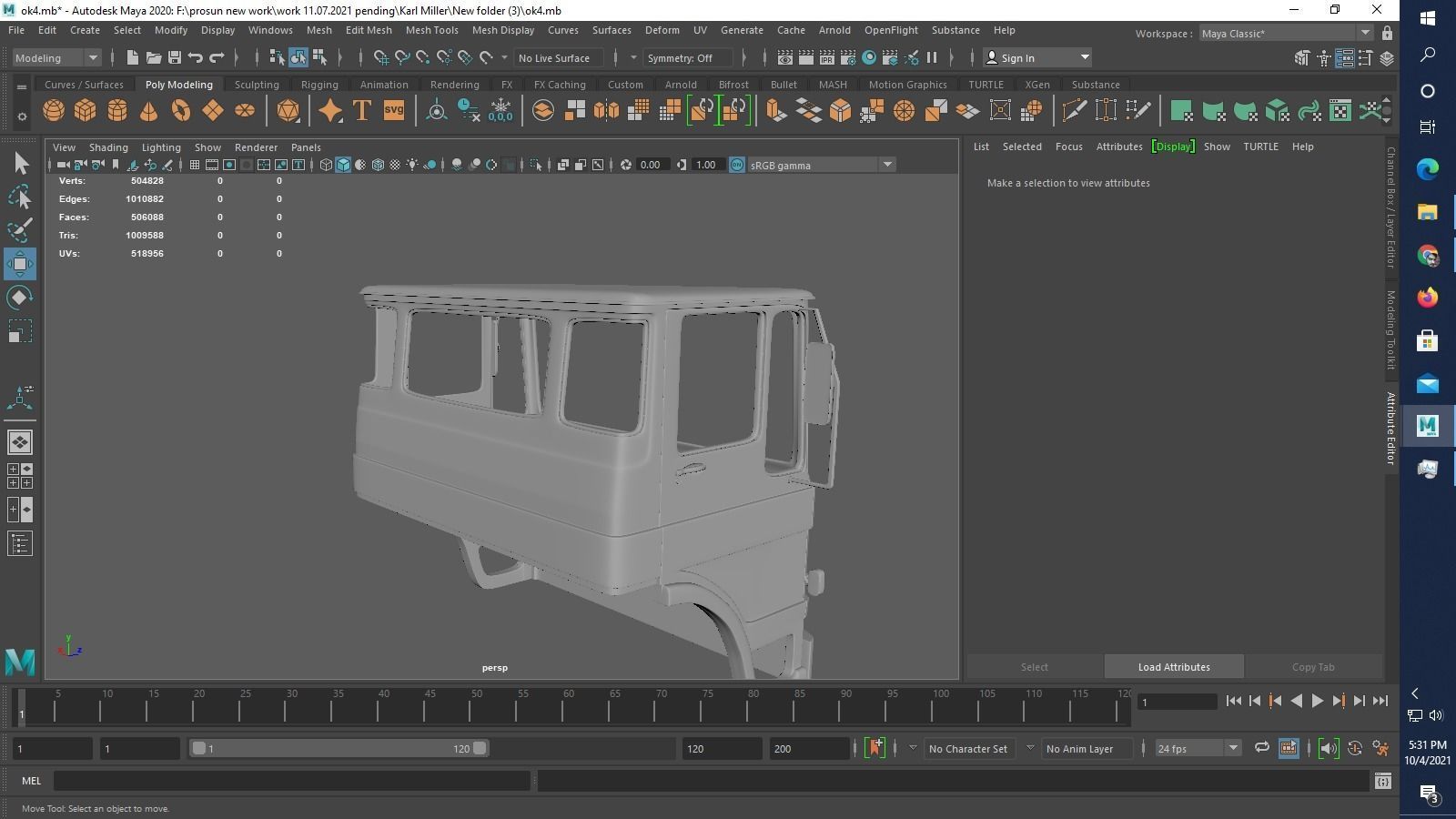Create a polygon cube from the shelf

click(x=86, y=111)
